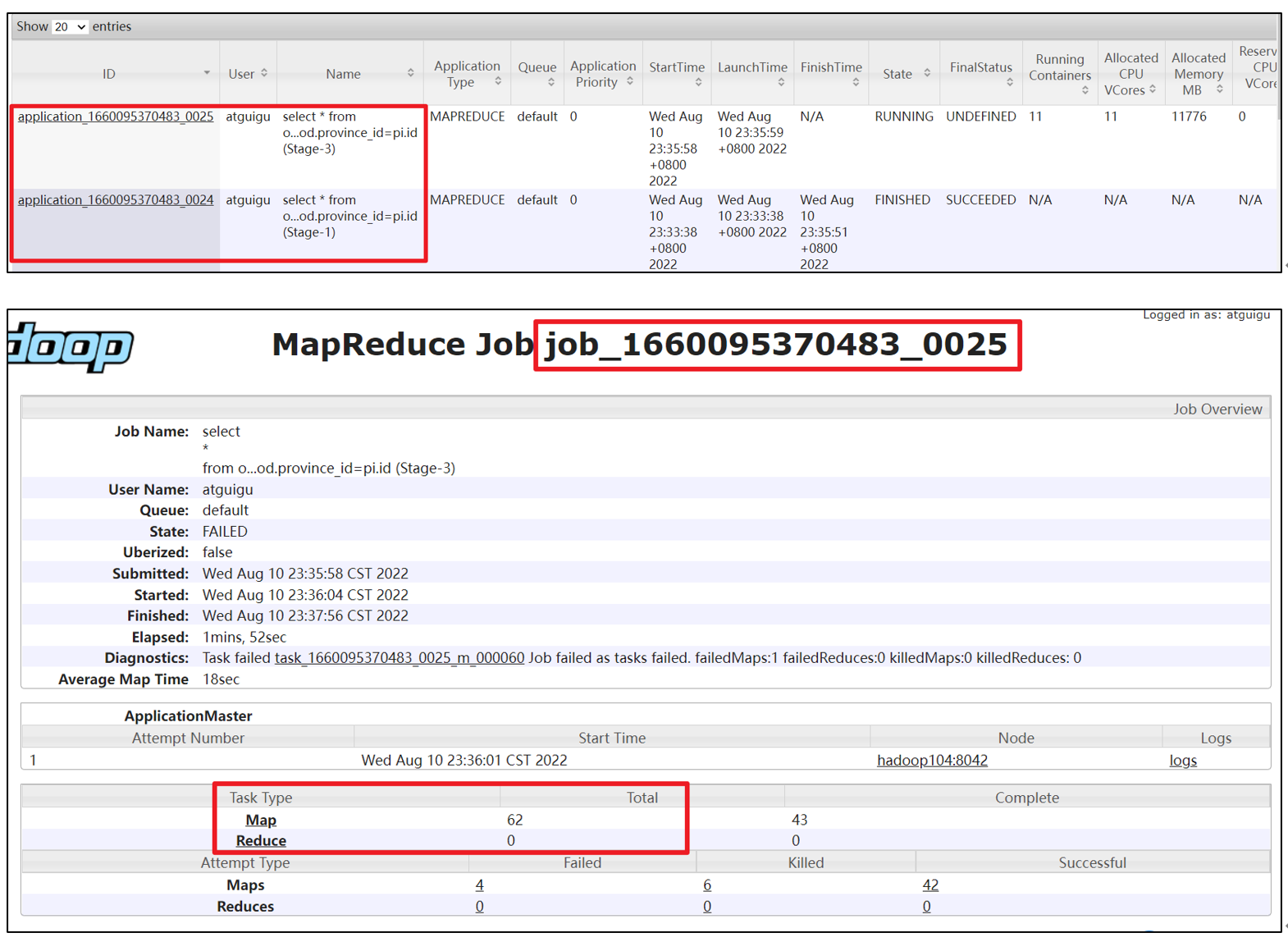The image size is (1288, 942).
Task: Open the Show entries count dropdown
Action: 70,27
